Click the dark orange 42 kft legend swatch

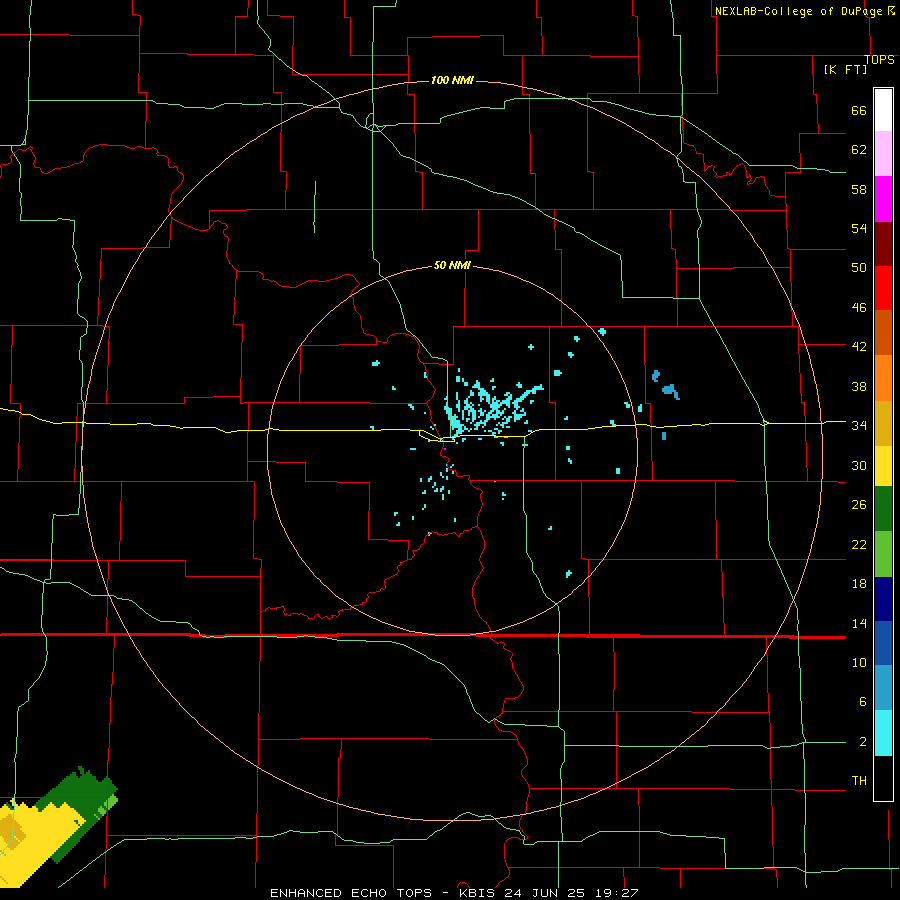click(883, 333)
